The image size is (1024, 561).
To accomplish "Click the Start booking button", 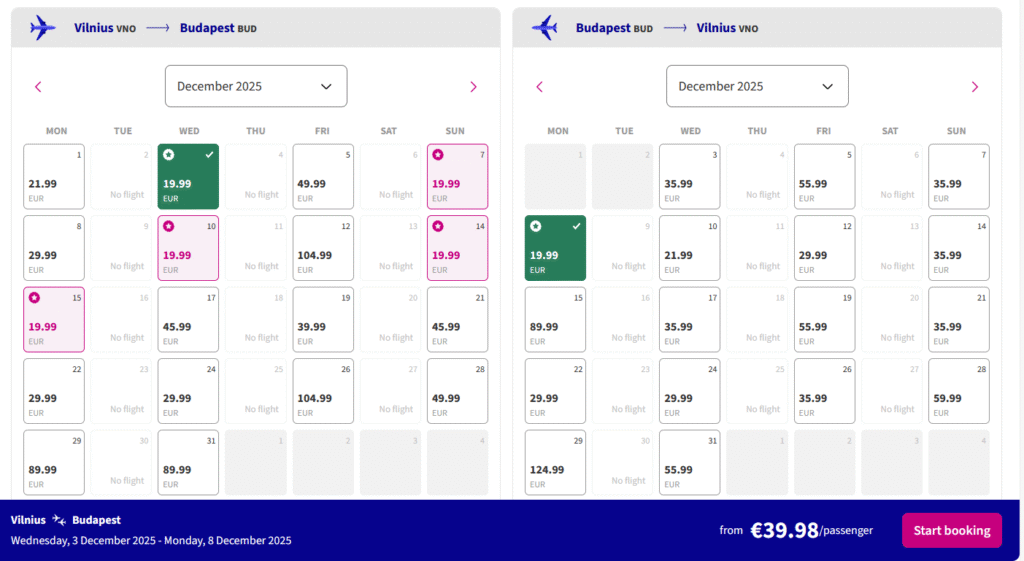I will [x=951, y=530].
